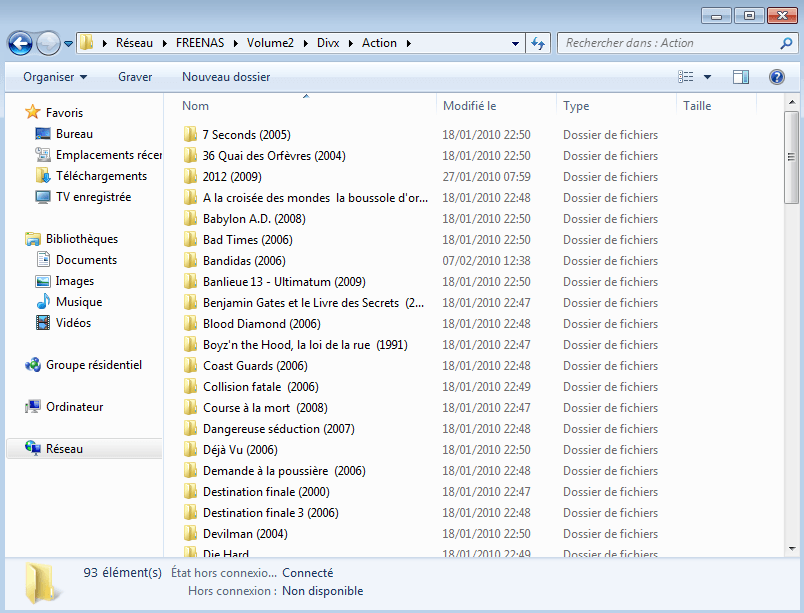Image resolution: width=804 pixels, height=613 pixels.
Task: Click the Ordinateur computer icon
Action: [x=33, y=406]
